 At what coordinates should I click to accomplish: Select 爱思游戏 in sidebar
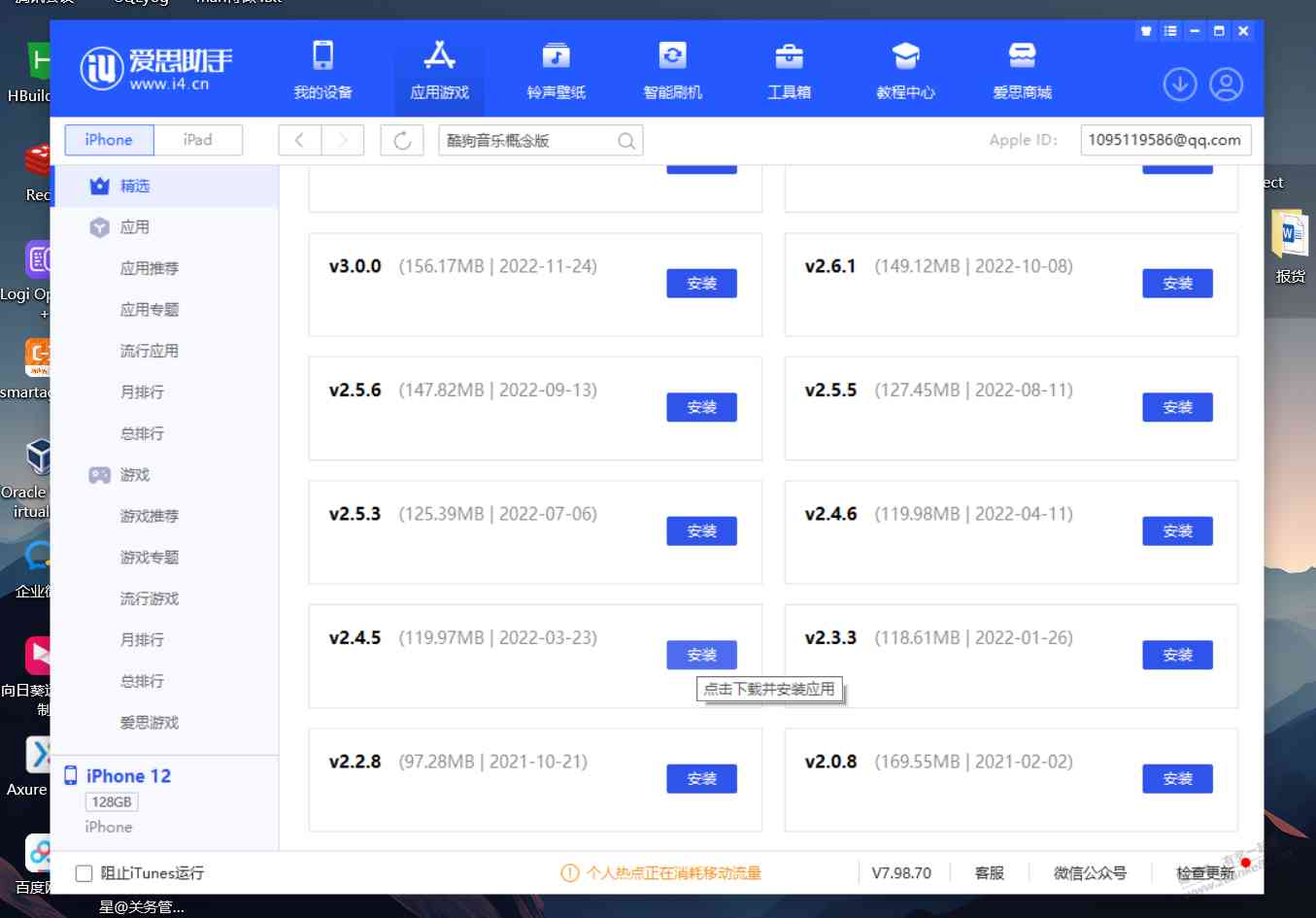click(150, 723)
